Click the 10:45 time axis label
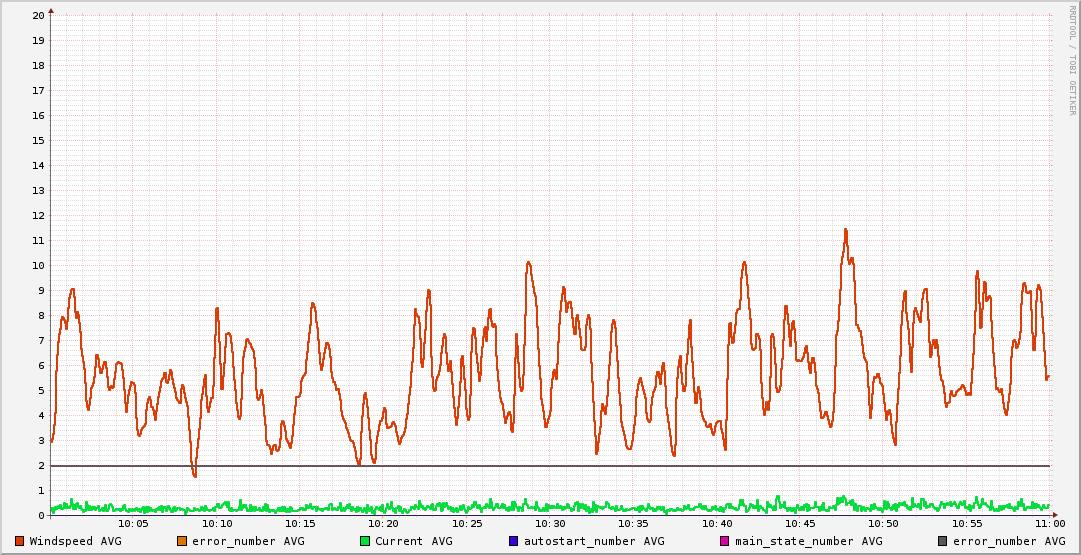Screen dimensions: 1081x555 click(800, 523)
